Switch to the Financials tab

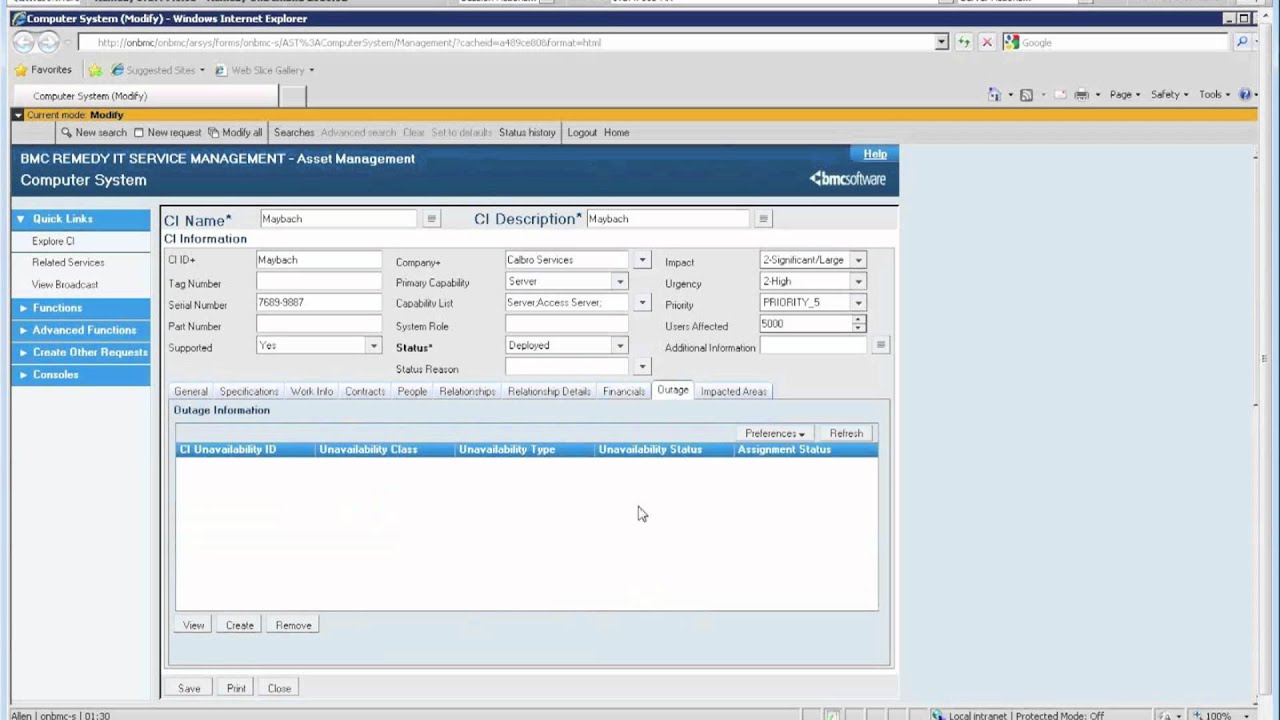[x=624, y=391]
